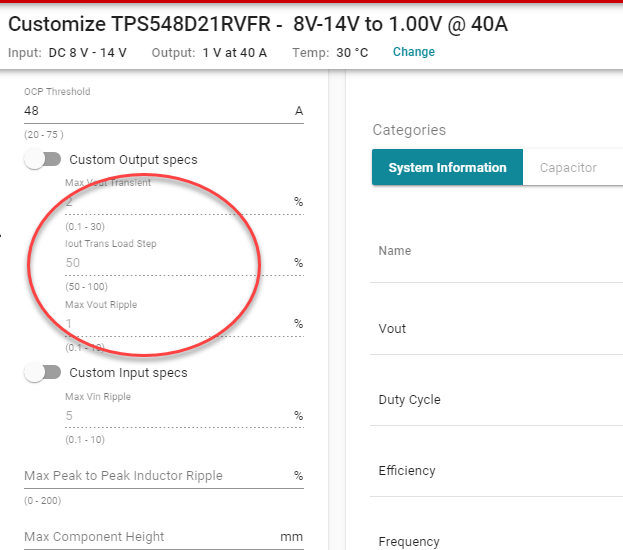Toggle the Custom Input specs switch
The height and width of the screenshot is (550, 623).
coord(43,373)
